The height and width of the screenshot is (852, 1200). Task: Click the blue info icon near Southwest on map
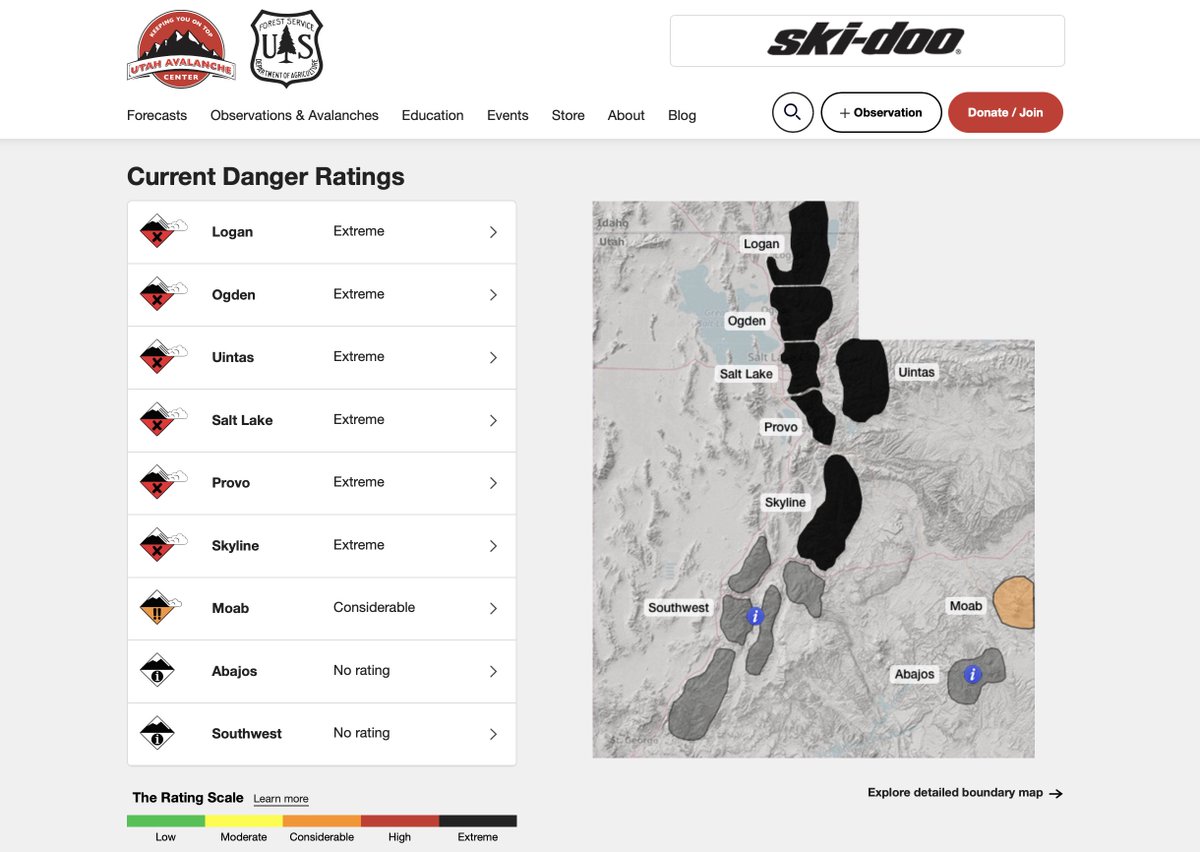pyautogui.click(x=755, y=616)
